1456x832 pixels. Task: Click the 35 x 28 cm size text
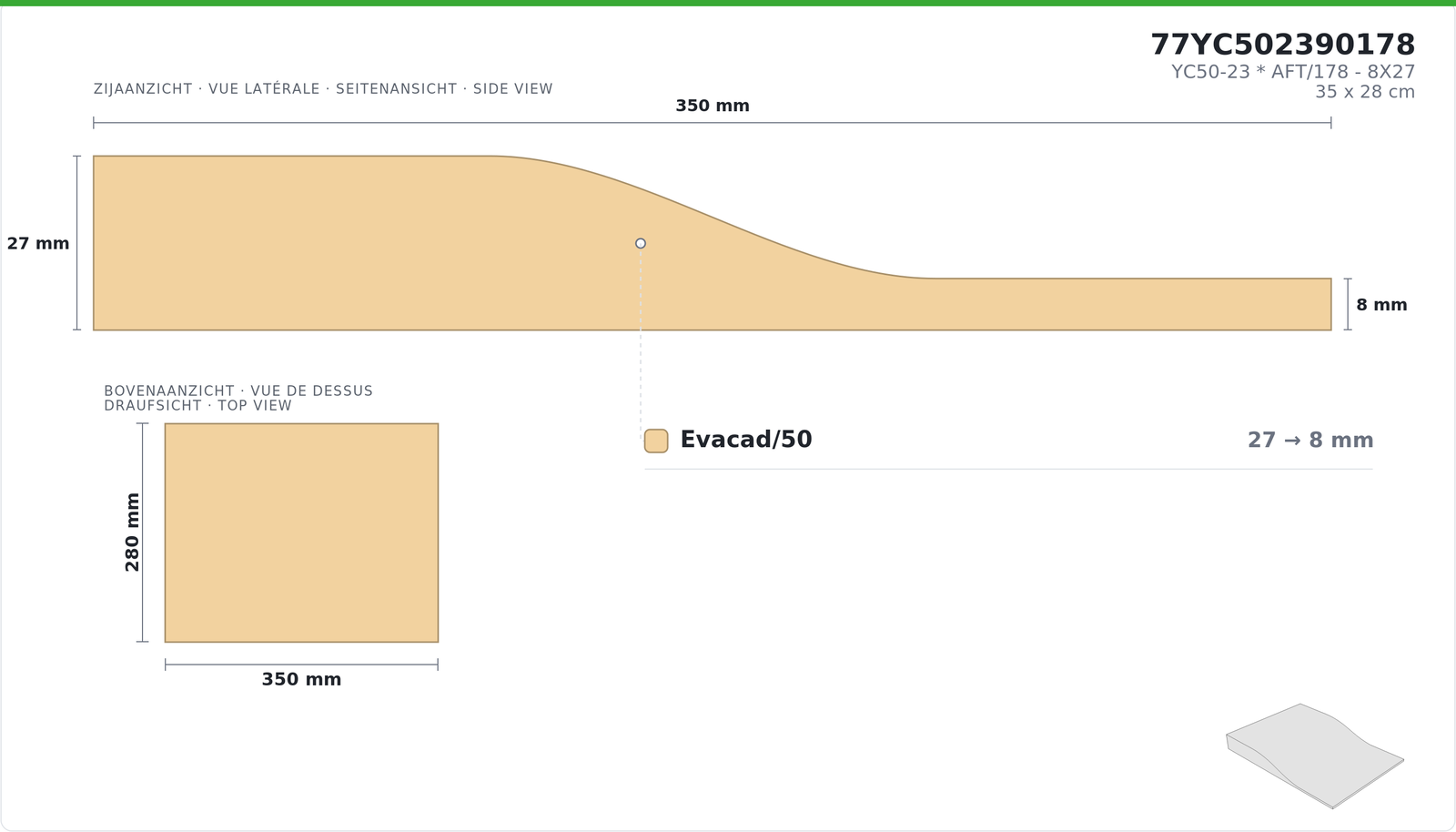pos(1365,92)
